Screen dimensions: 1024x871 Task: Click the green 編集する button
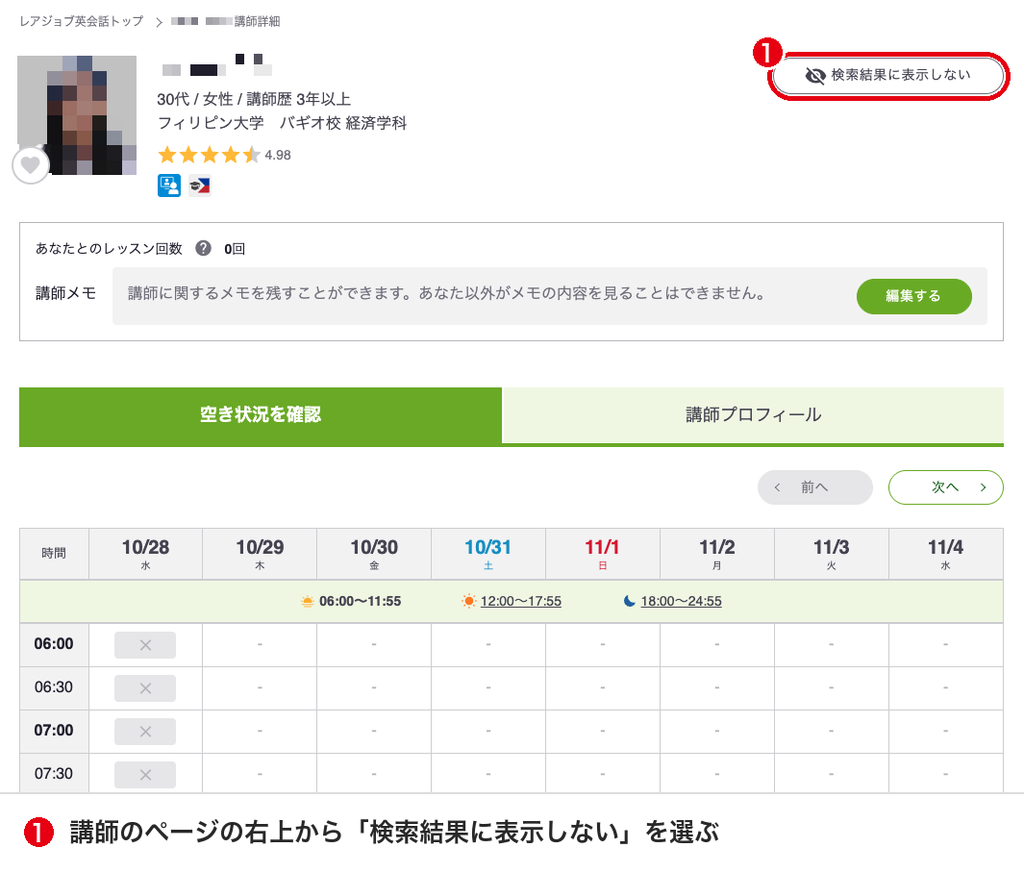coord(914,296)
